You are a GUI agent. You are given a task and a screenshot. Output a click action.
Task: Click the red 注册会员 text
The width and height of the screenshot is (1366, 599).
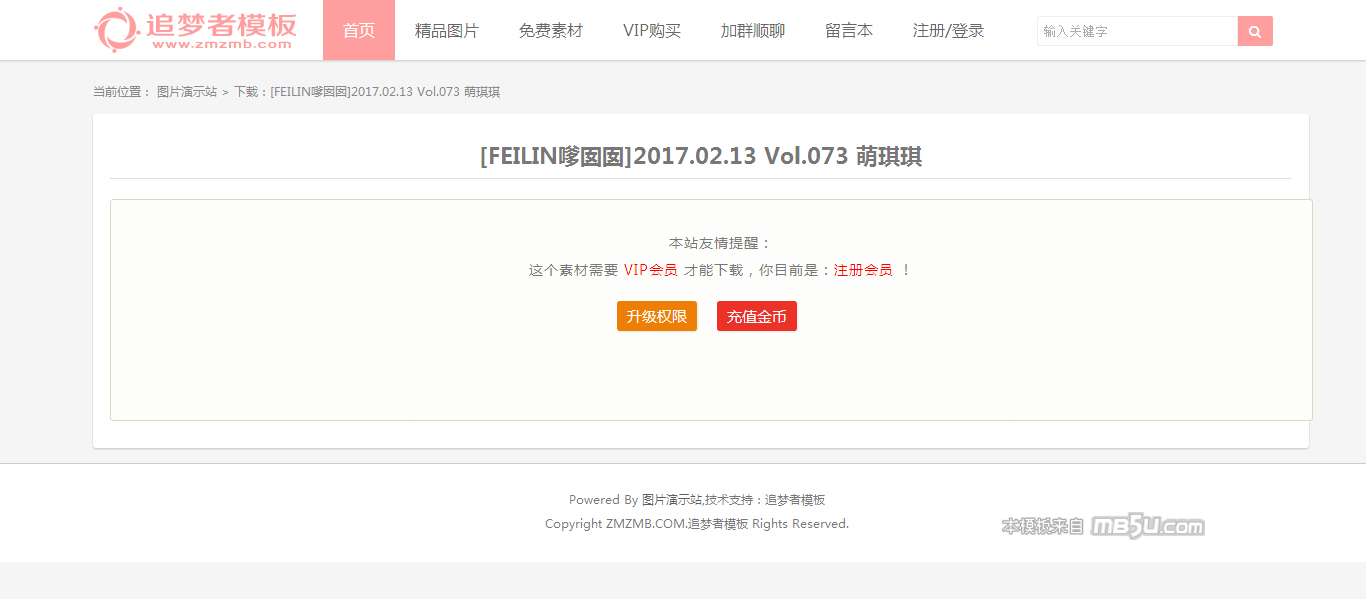coord(863,270)
